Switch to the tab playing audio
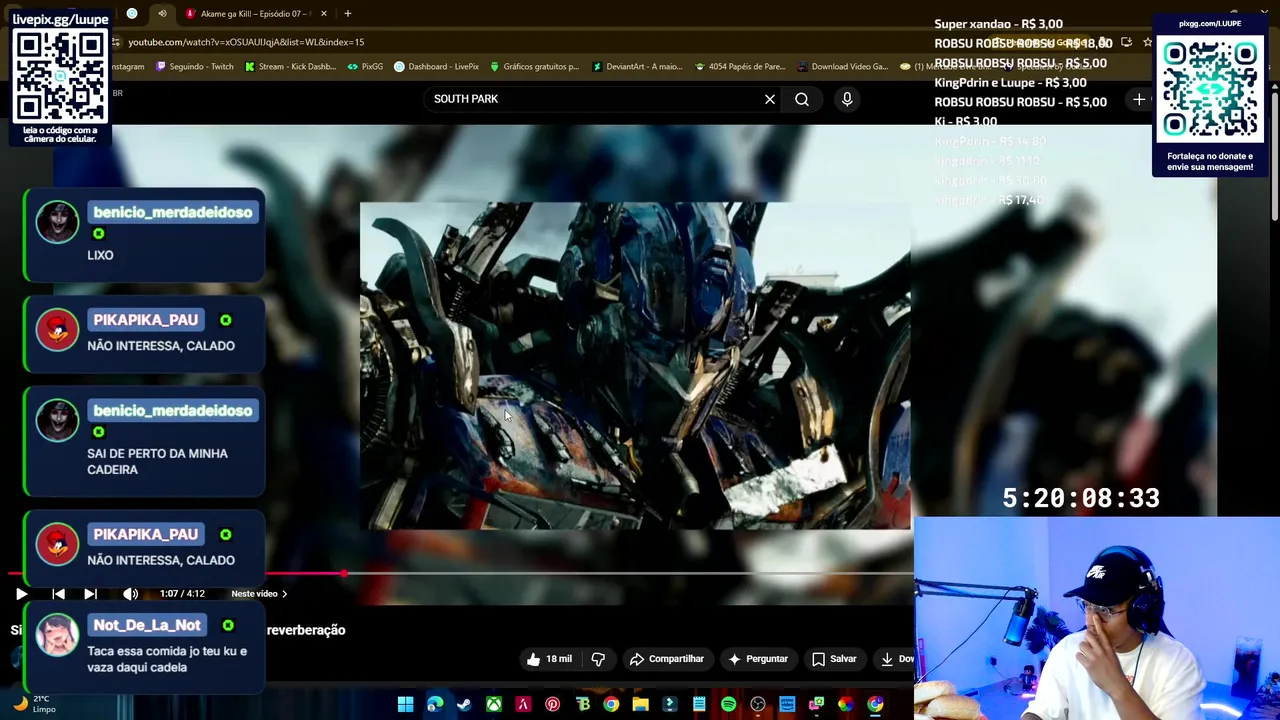The image size is (1280, 720). [162, 14]
